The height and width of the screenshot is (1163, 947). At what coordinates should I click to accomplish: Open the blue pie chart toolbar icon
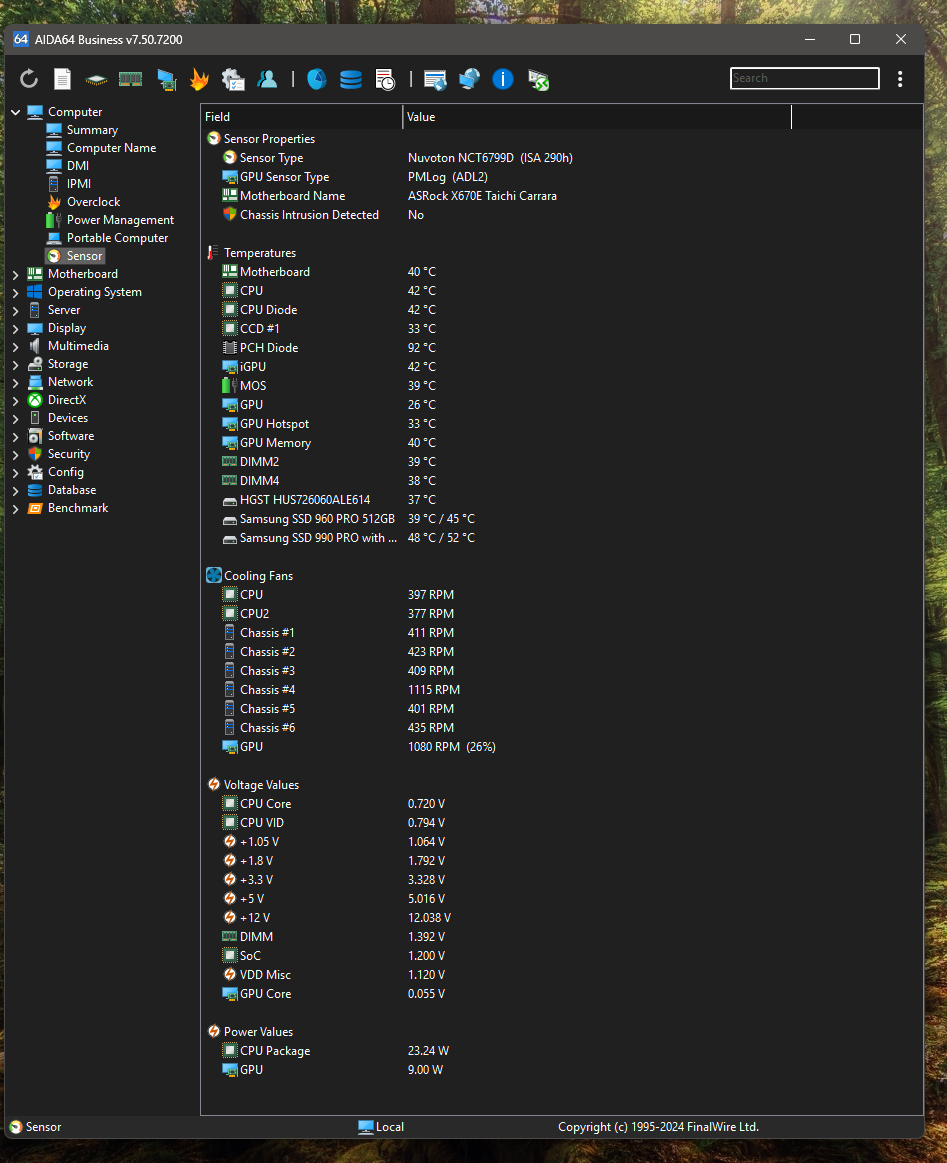tap(317, 79)
